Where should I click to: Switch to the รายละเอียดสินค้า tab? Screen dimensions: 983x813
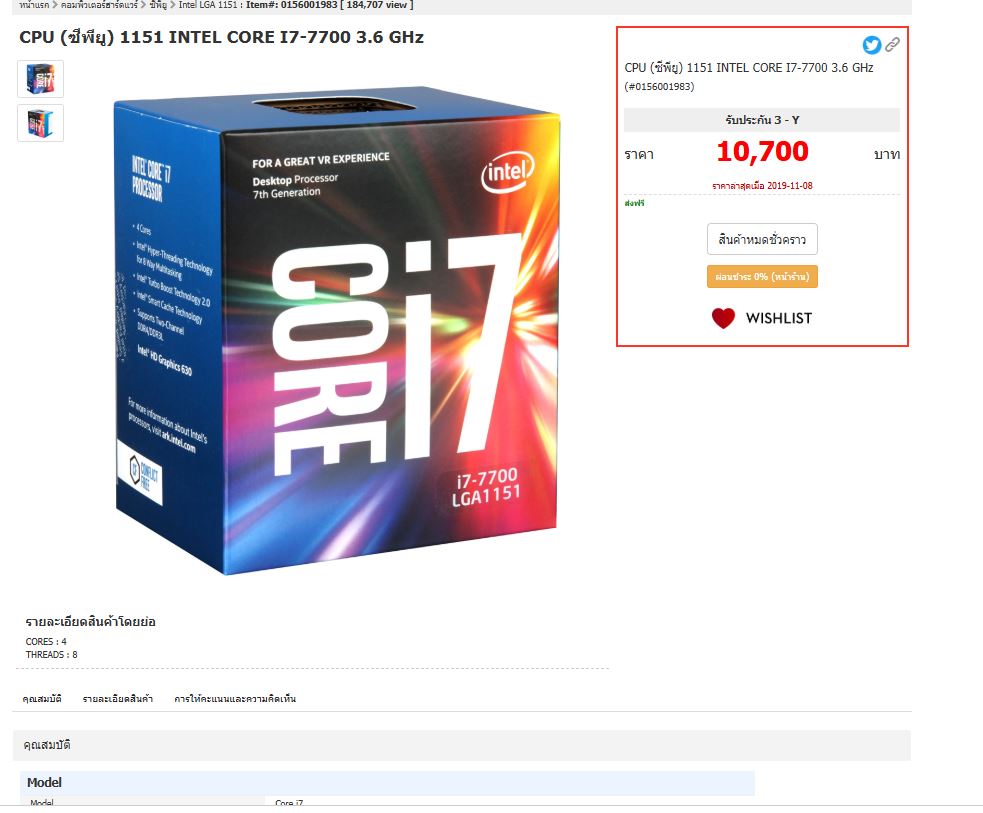pos(118,698)
